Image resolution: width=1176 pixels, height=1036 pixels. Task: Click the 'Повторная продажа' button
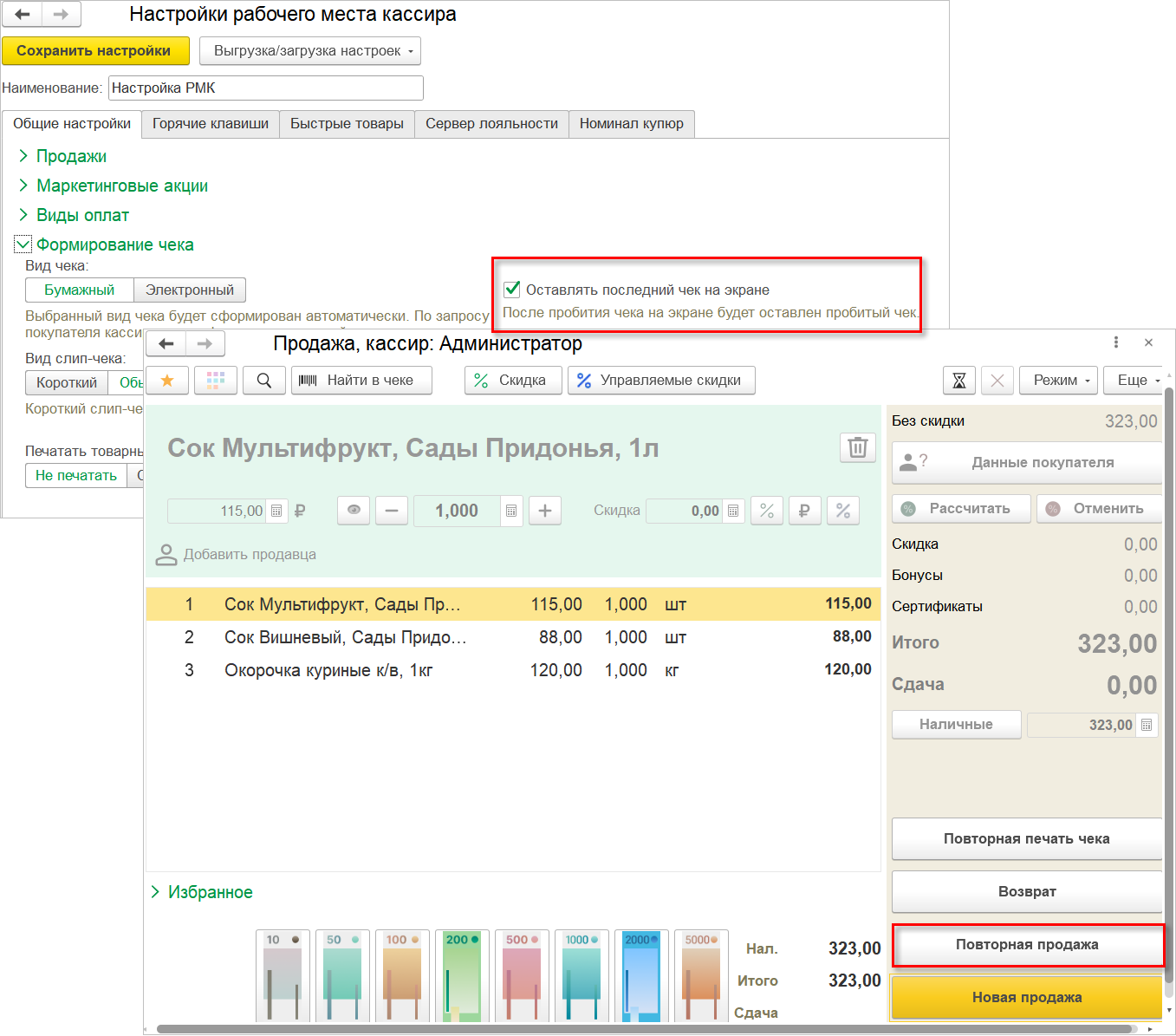click(x=1027, y=944)
